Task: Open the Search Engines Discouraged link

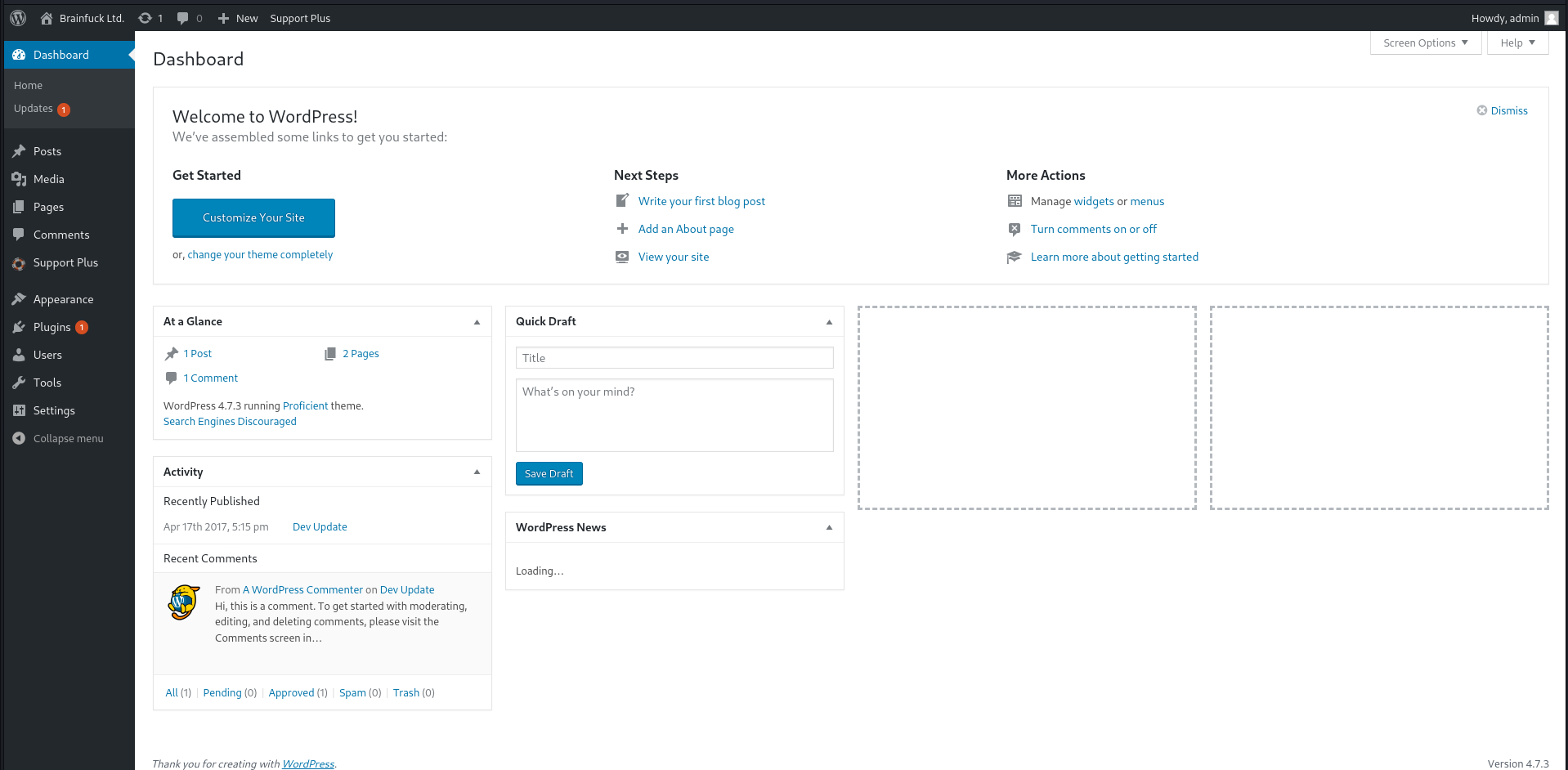Action: click(x=230, y=422)
